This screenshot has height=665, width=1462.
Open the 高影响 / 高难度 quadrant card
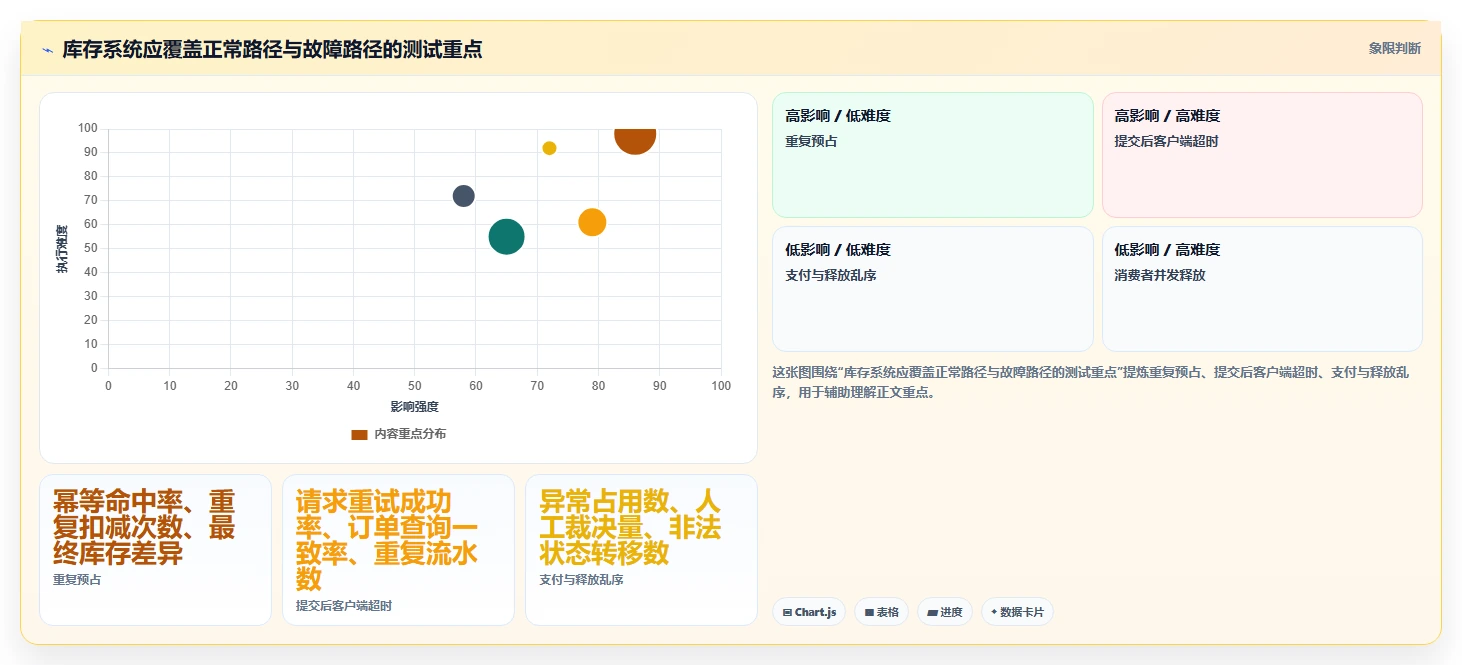point(1262,155)
